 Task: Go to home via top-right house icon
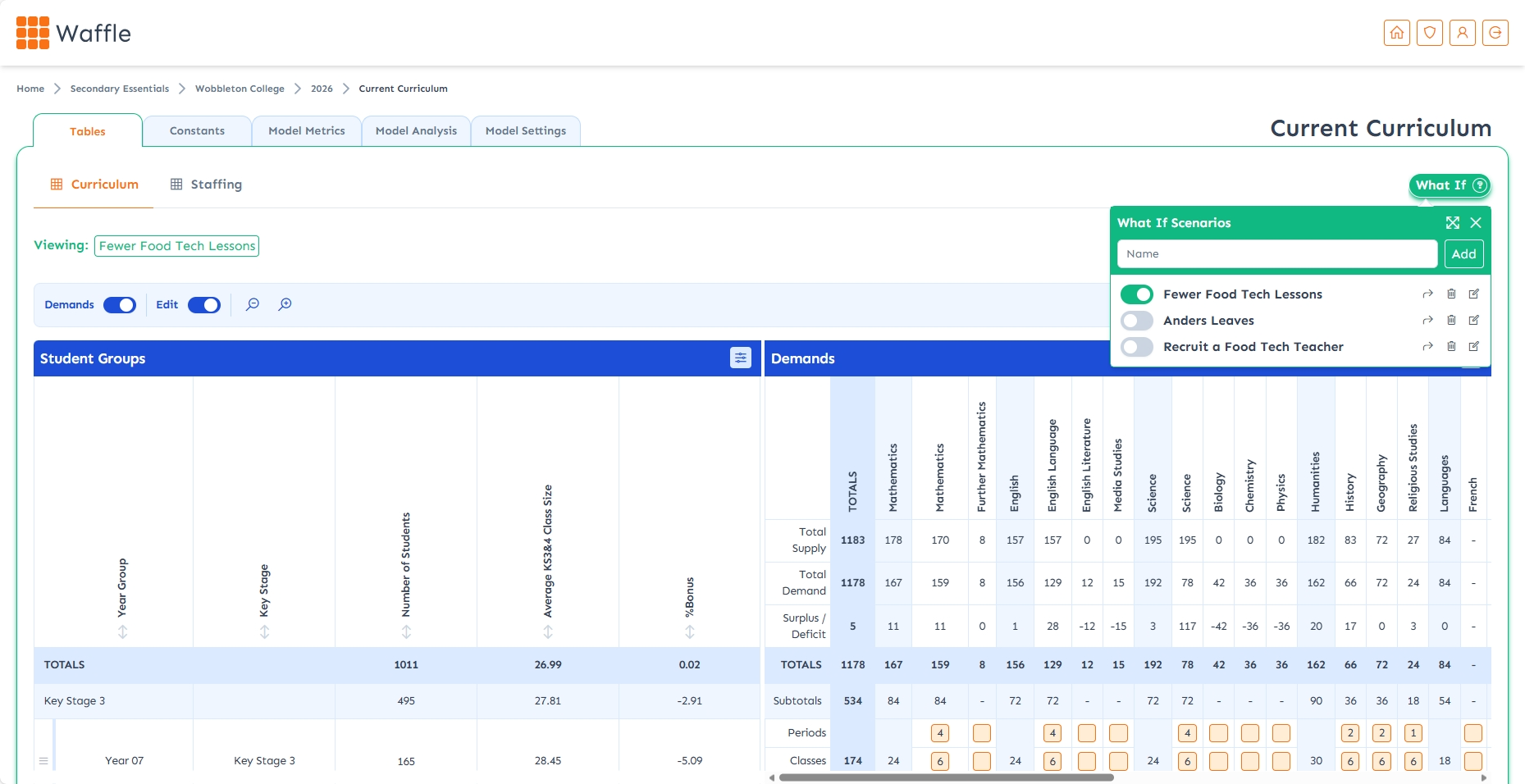tap(1397, 33)
